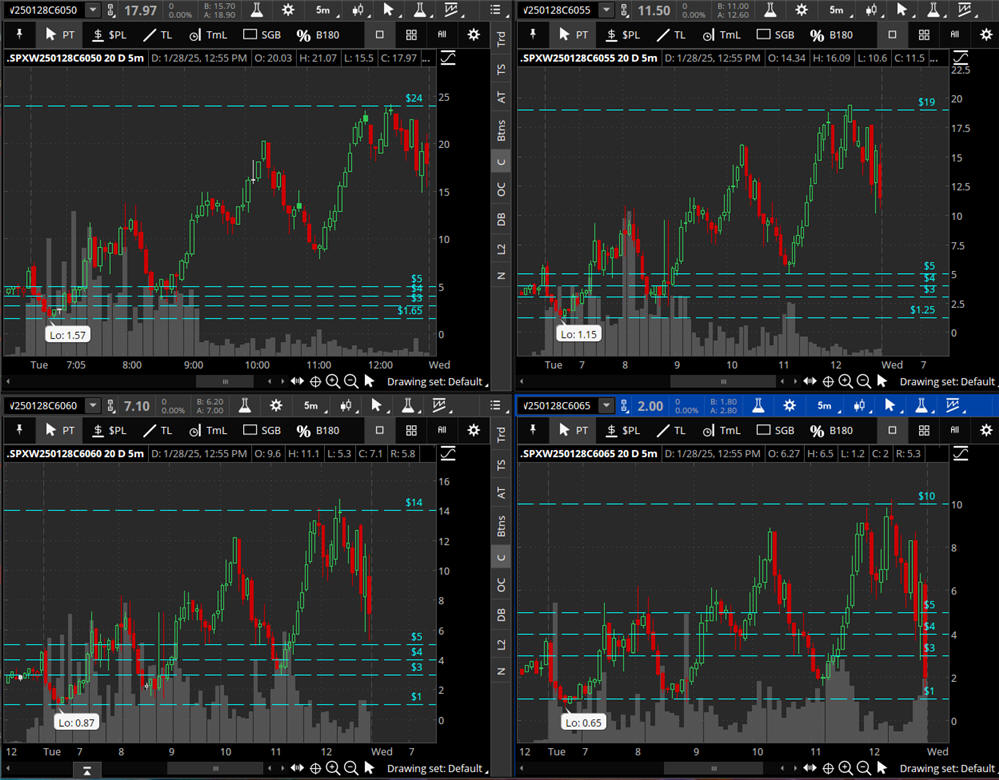Switch 6065 panel to single chart layout
This screenshot has width=999, height=780.
point(892,430)
